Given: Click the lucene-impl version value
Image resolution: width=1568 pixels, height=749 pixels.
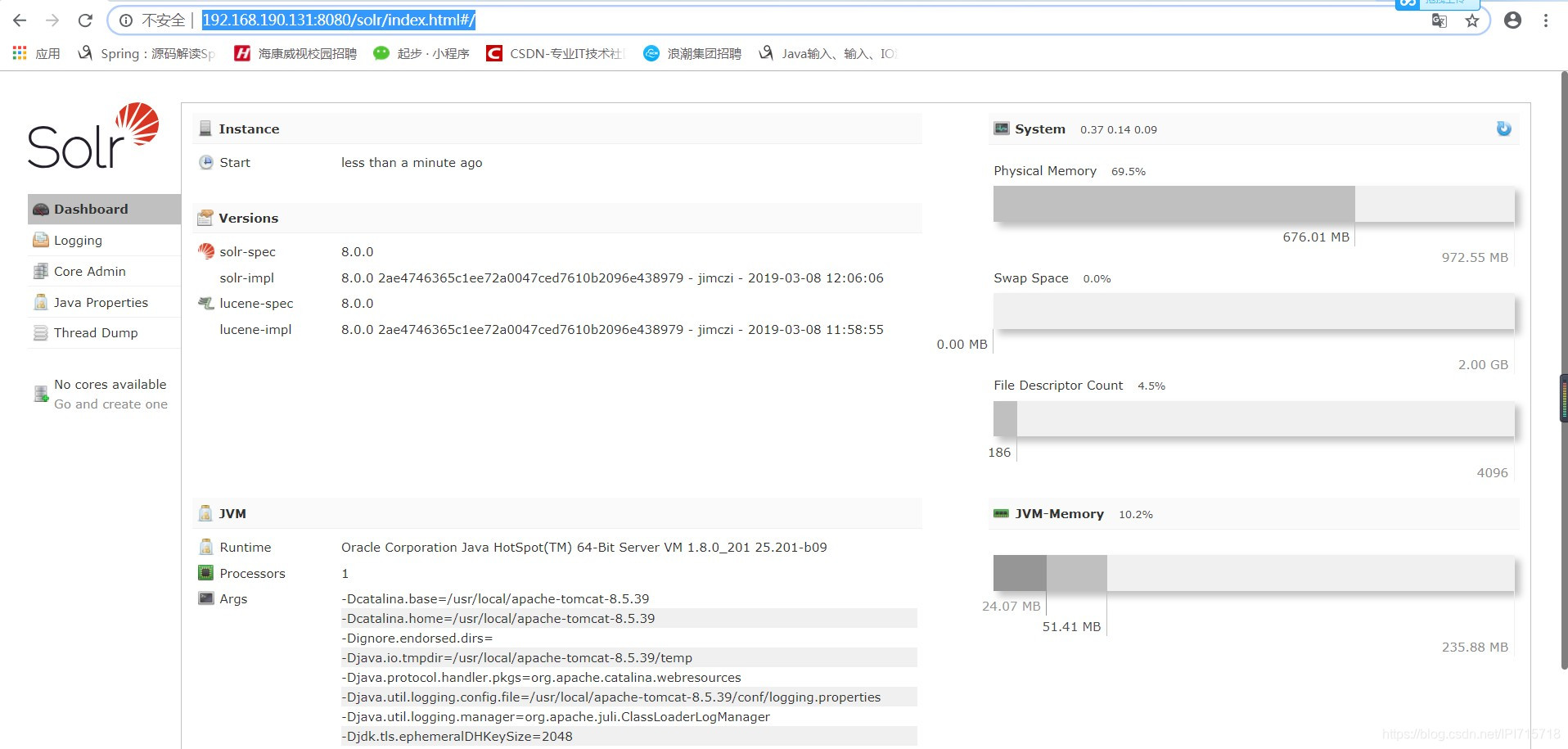Looking at the screenshot, I should click(x=612, y=329).
